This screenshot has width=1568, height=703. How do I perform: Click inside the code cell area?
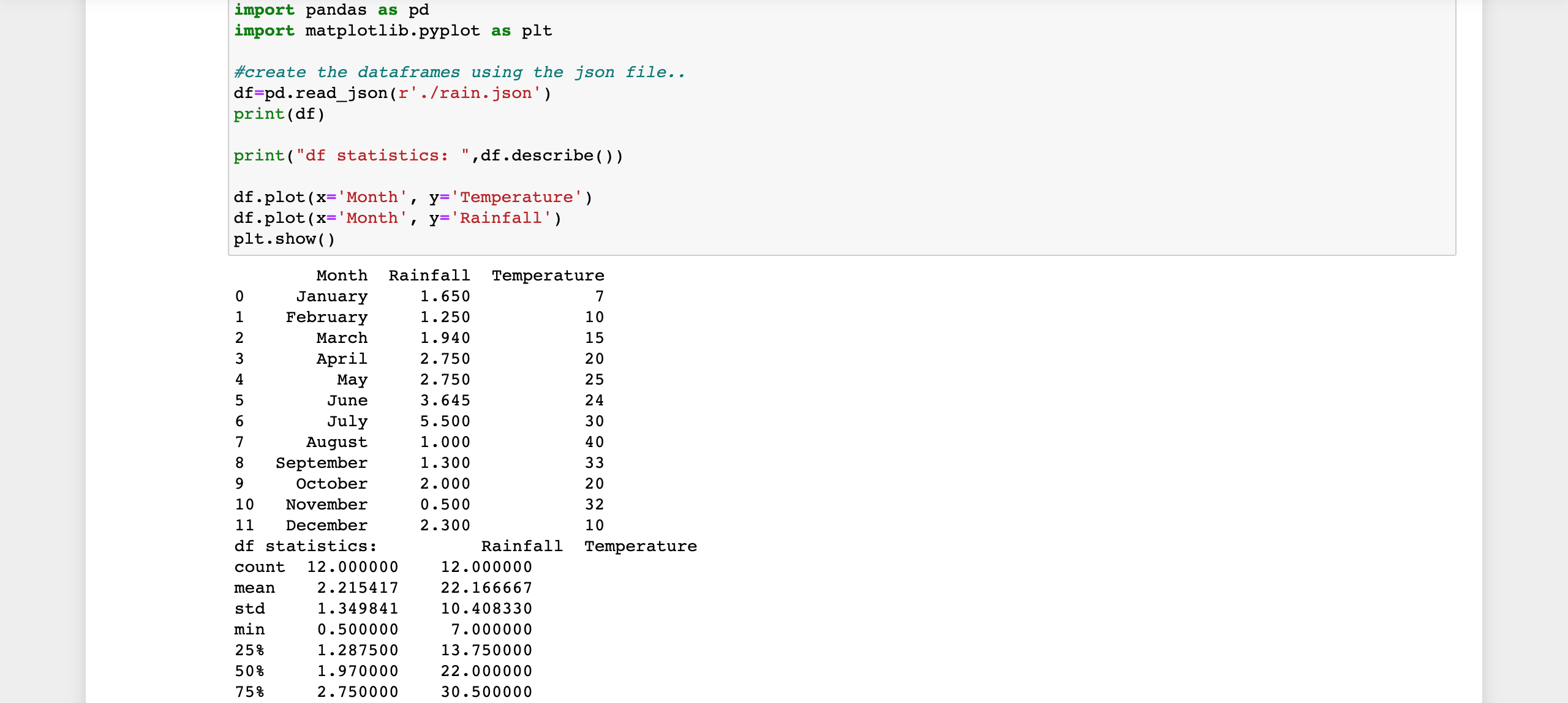click(919, 122)
